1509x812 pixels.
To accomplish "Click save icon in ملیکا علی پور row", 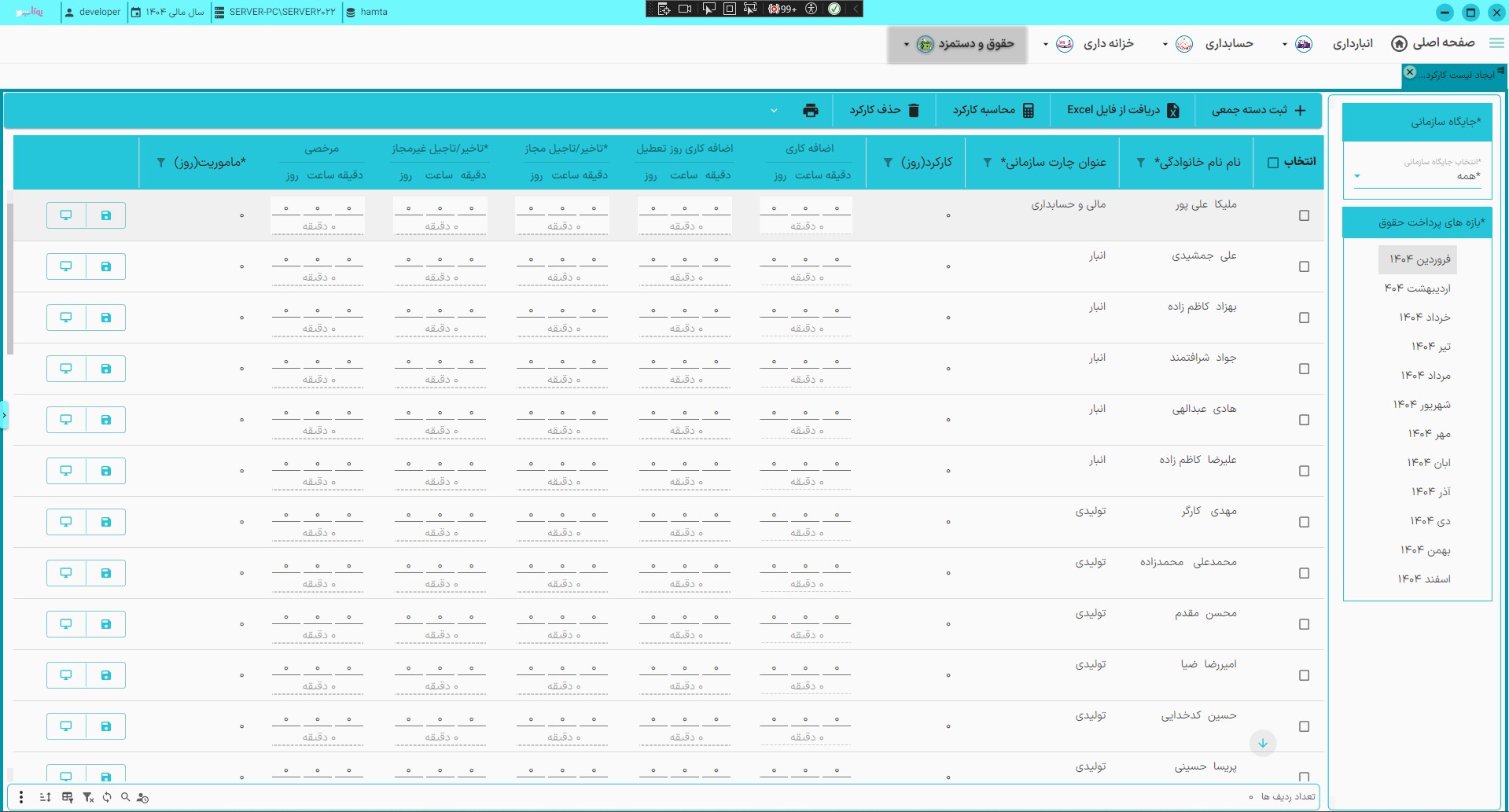I will [105, 215].
